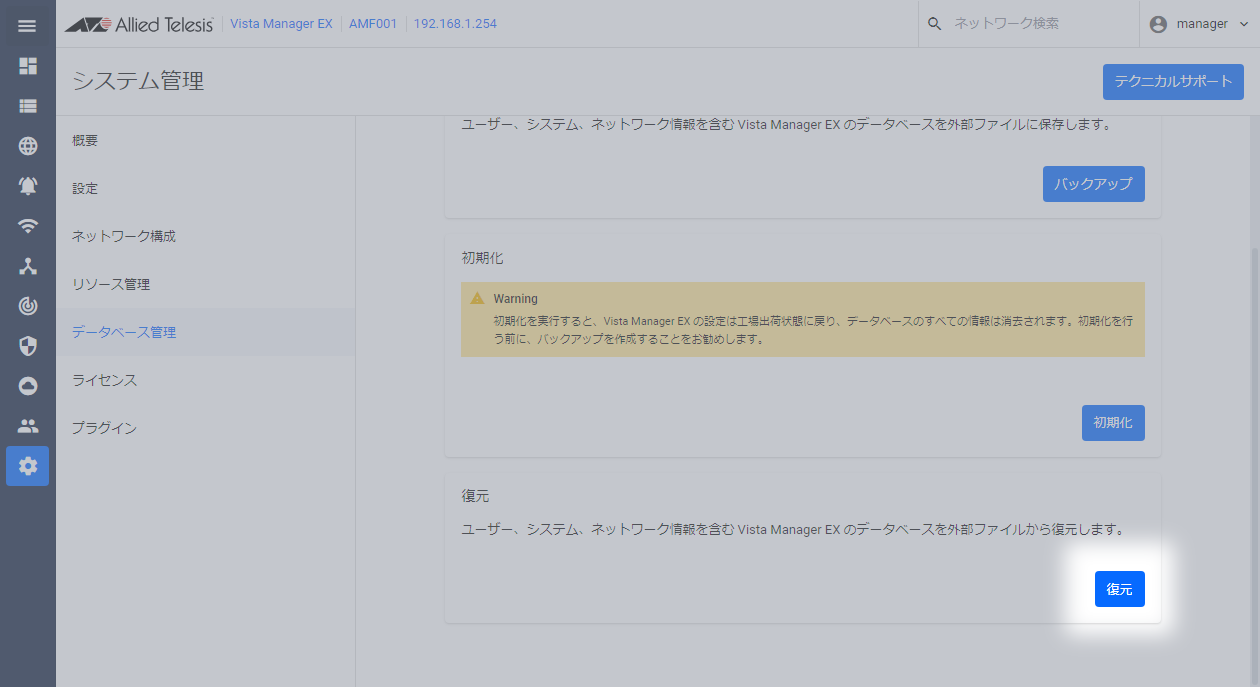The image size is (1260, 687).
Task: Open テクニカルサポート button
Action: coord(1172,82)
